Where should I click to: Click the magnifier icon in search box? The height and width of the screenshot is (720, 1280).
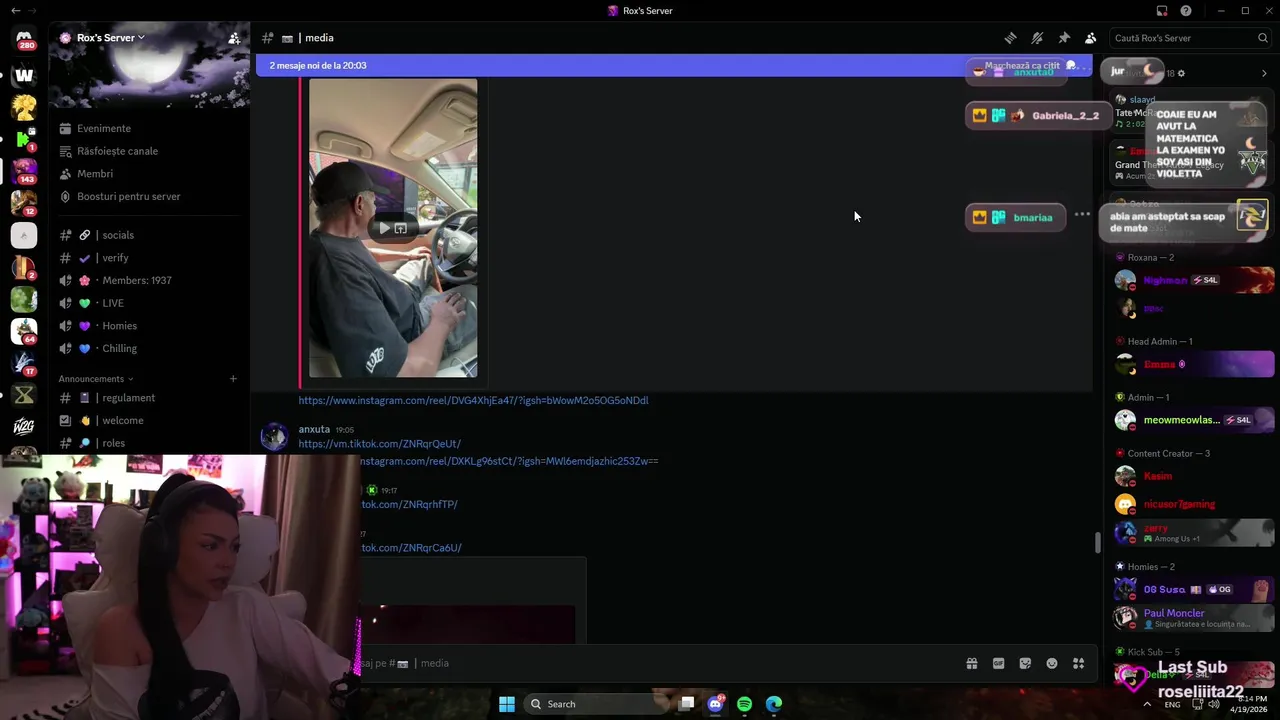1263,38
